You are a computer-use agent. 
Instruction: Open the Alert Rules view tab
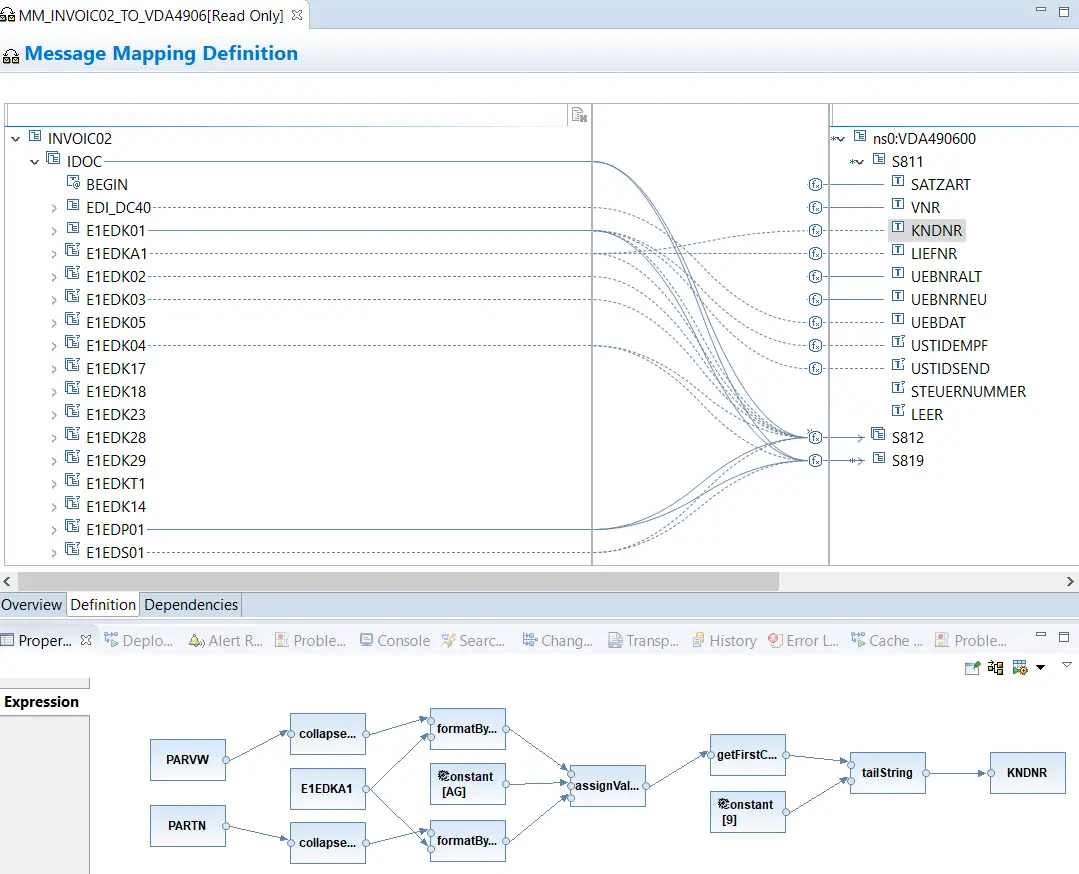pyautogui.click(x=226, y=641)
